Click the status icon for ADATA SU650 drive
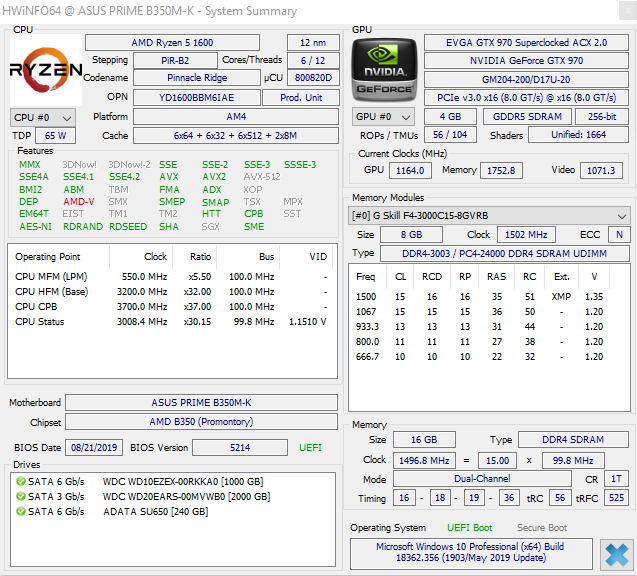This screenshot has height=576, width=637. [20, 511]
